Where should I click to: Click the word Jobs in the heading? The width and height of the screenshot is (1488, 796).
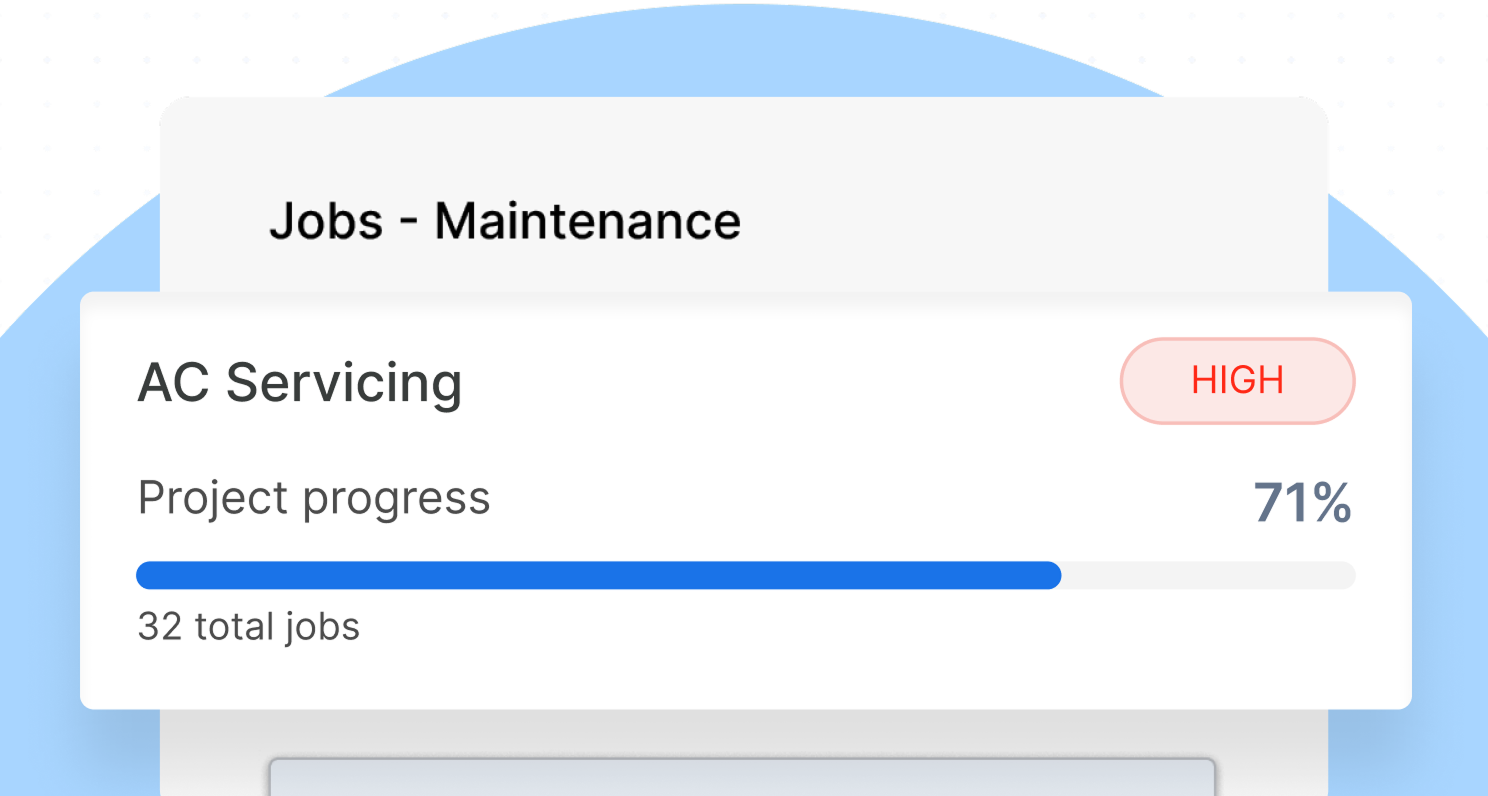tap(326, 221)
